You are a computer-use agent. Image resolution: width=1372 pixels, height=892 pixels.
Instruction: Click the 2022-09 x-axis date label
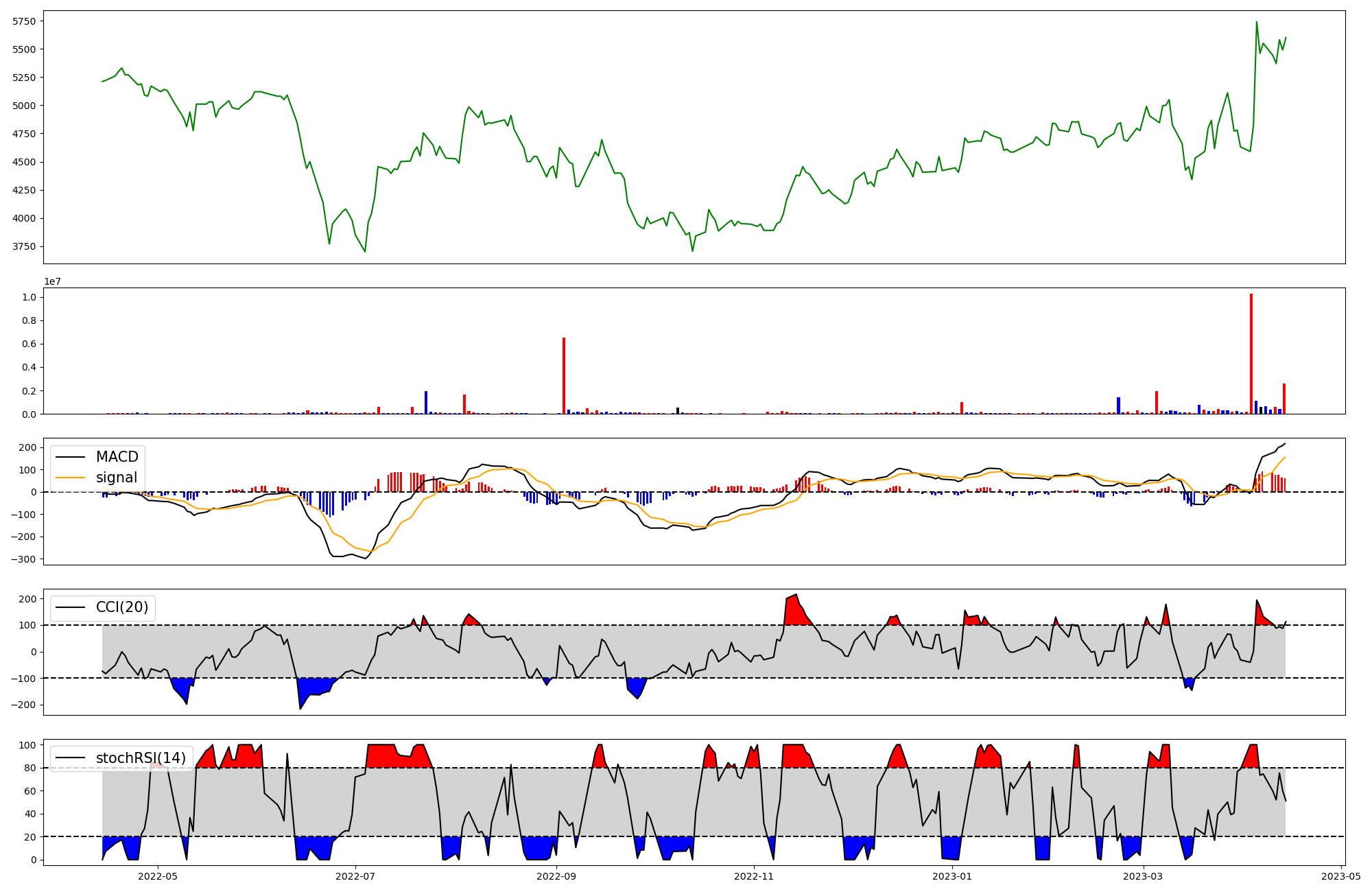[556, 876]
